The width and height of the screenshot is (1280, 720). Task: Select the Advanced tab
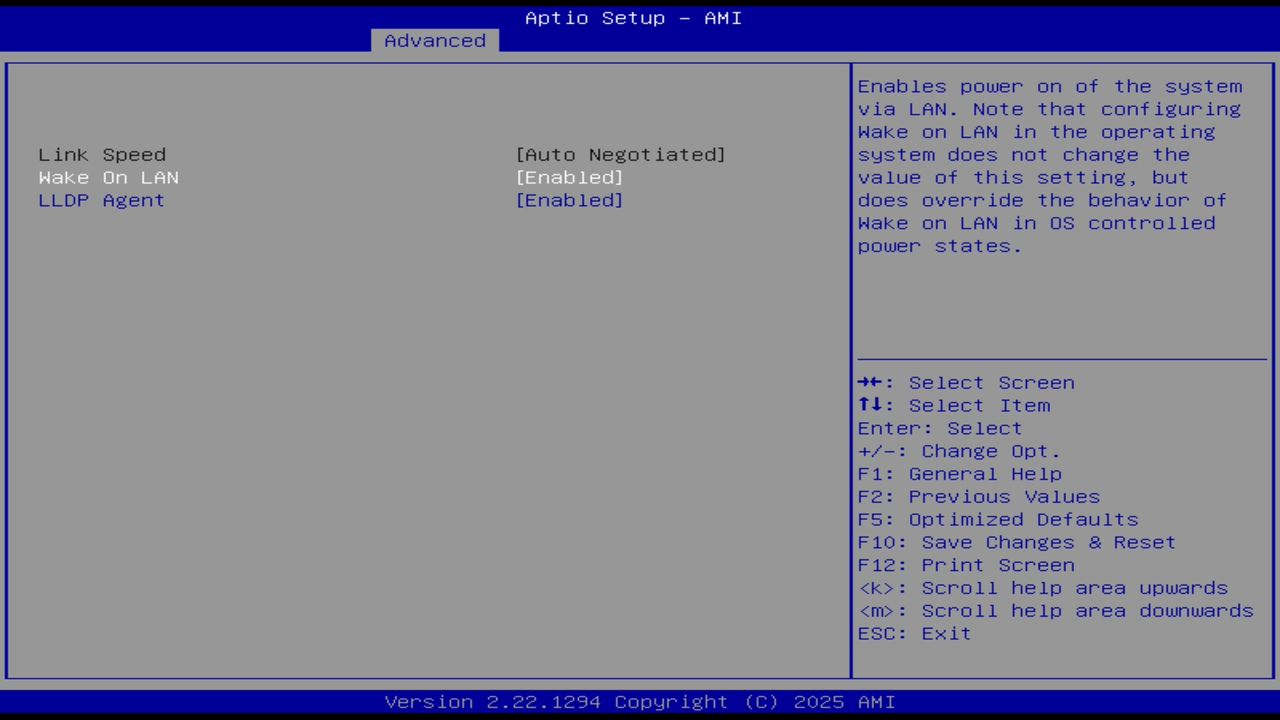point(434,40)
